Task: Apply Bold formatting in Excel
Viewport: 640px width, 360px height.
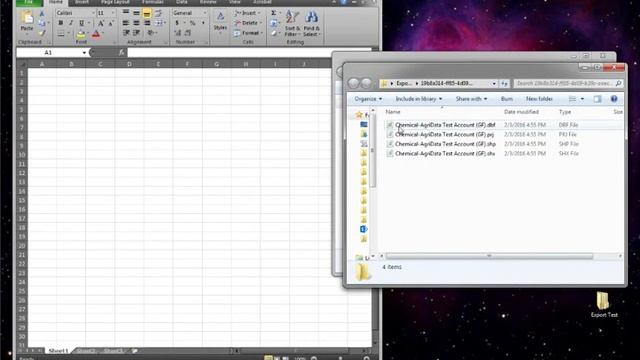Action: tap(60, 23)
